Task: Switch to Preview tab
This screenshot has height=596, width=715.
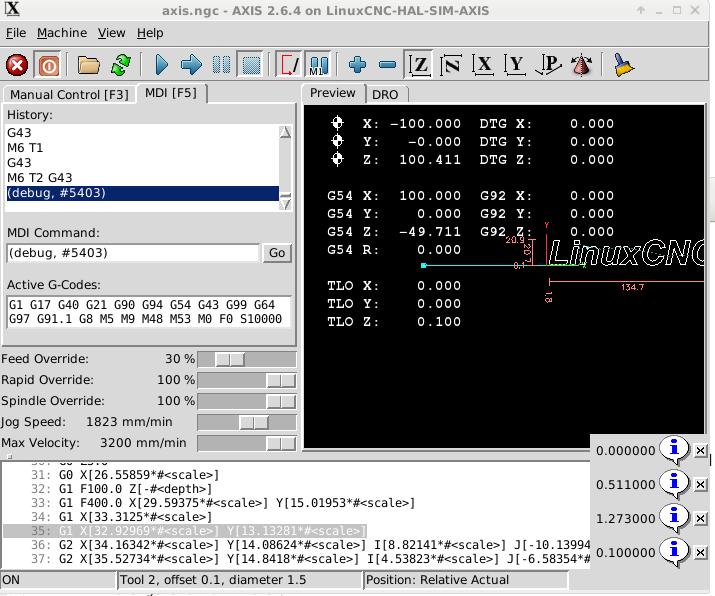Action: click(333, 93)
